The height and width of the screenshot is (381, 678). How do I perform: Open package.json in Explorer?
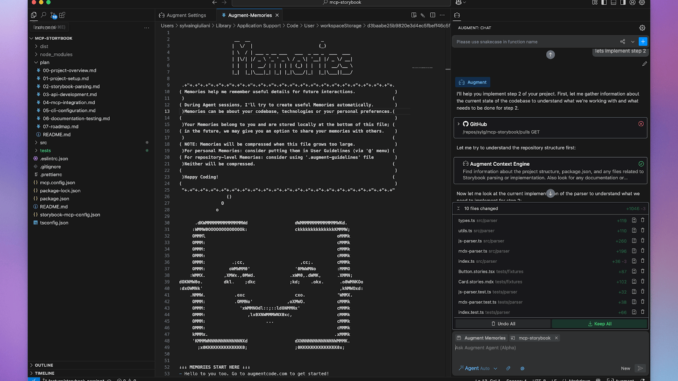coord(54,199)
